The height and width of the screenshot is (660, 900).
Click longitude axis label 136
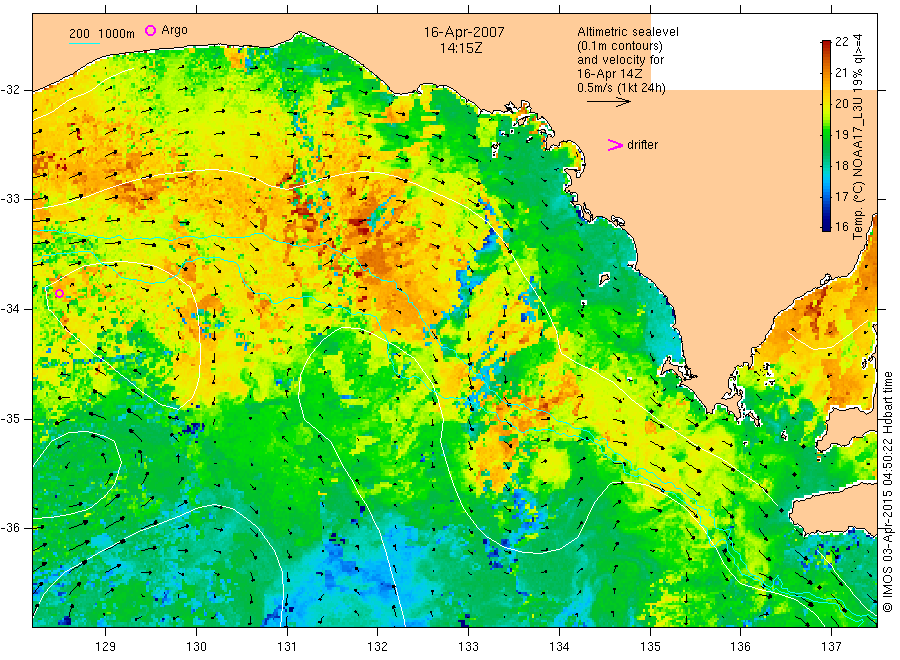(740, 647)
